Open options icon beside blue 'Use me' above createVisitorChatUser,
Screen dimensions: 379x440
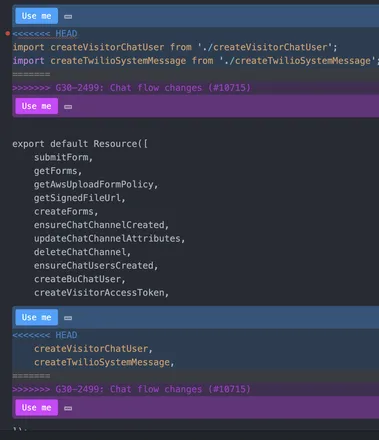click(x=68, y=318)
